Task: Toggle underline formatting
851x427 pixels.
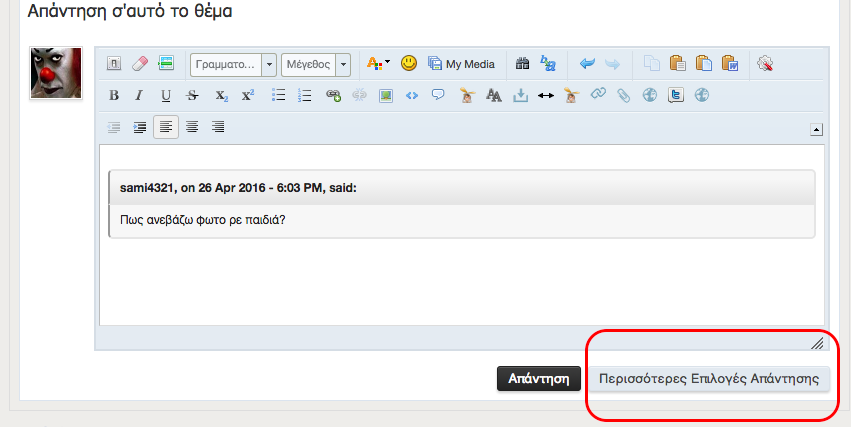Action: point(166,96)
